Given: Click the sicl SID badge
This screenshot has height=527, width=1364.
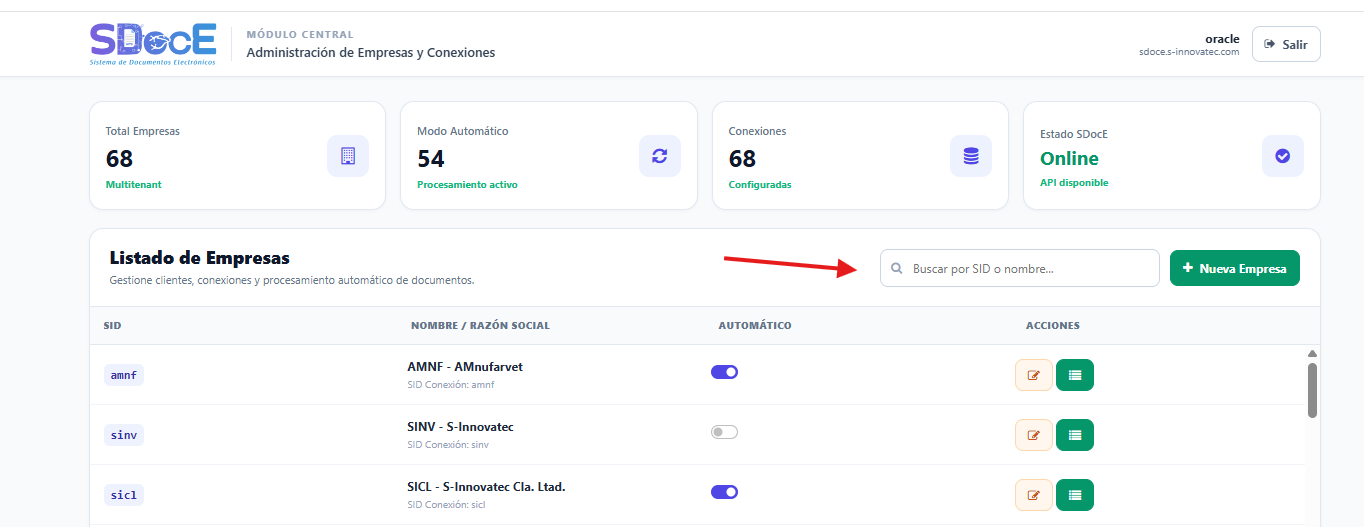Looking at the screenshot, I should tap(124, 495).
